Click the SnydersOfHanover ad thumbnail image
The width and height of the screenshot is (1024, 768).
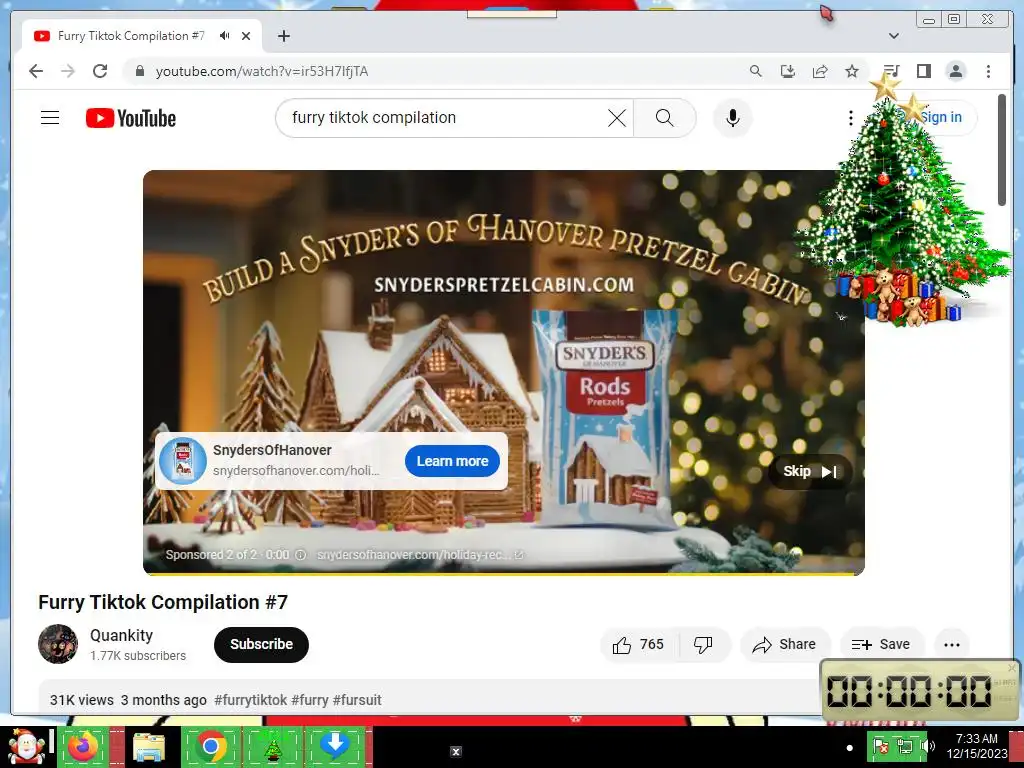(x=183, y=460)
